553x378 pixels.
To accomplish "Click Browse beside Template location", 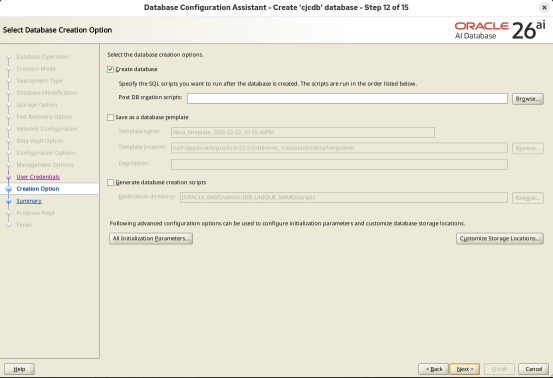I will coord(528,148).
